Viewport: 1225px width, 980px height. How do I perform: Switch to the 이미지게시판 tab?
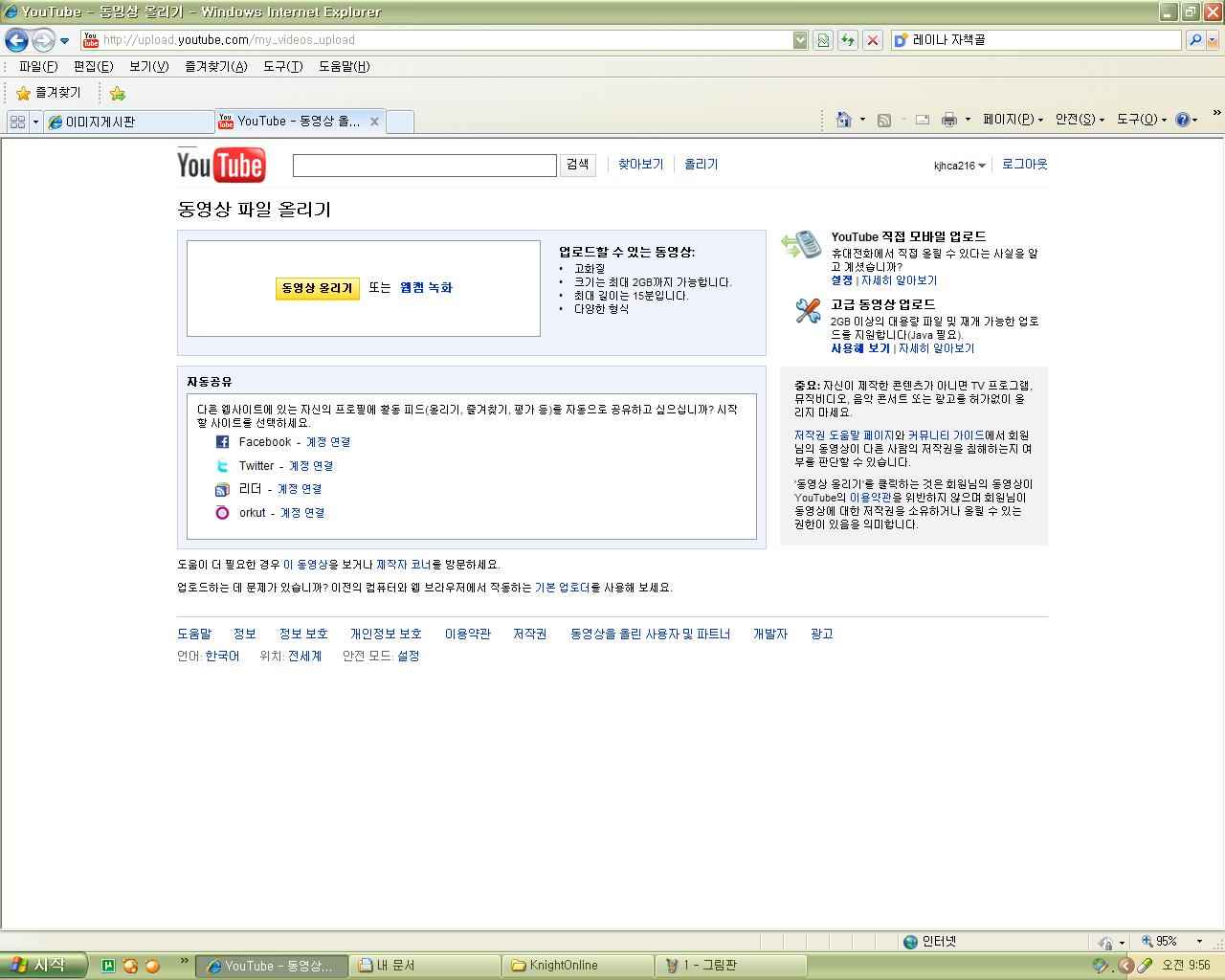[x=129, y=122]
